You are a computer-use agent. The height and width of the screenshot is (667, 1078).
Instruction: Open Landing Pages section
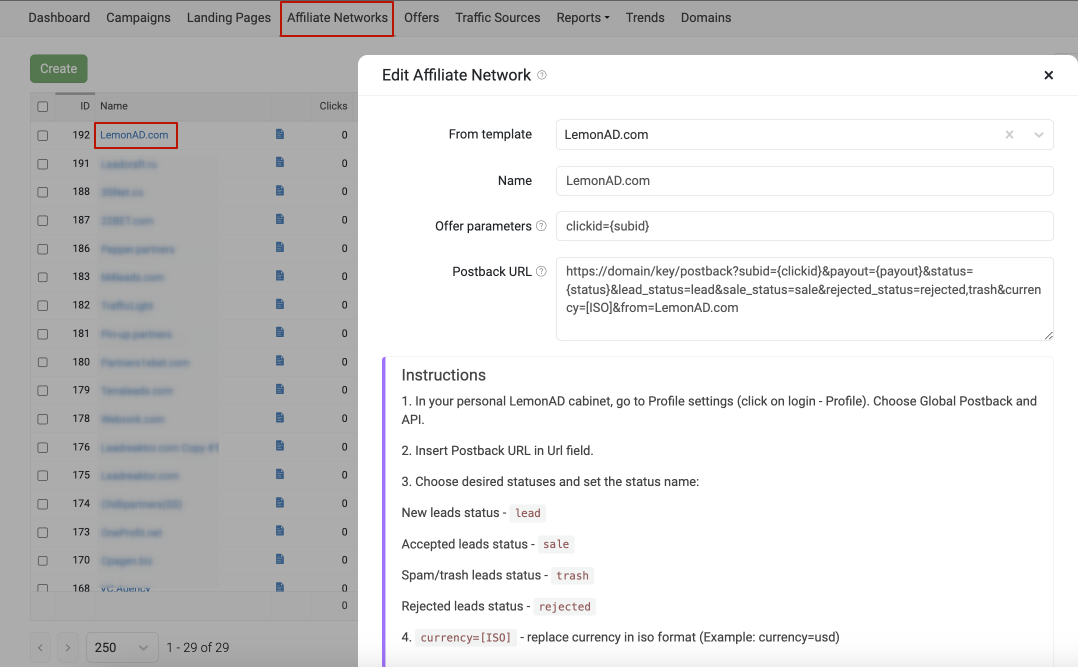tap(229, 18)
